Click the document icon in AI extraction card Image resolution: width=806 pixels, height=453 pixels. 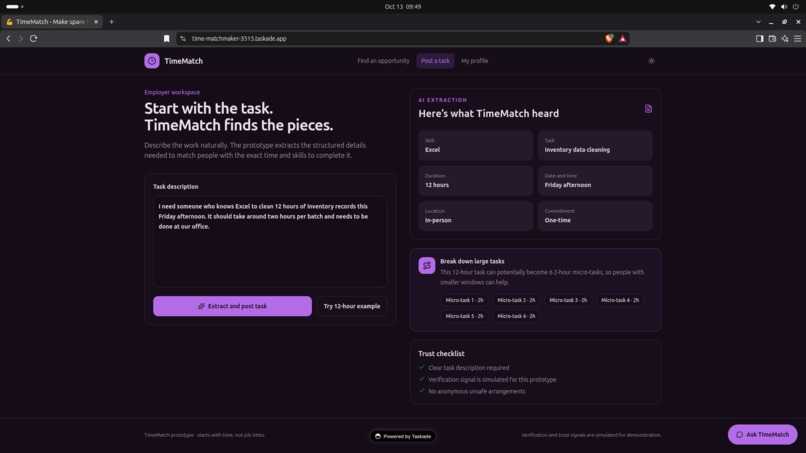(648, 108)
